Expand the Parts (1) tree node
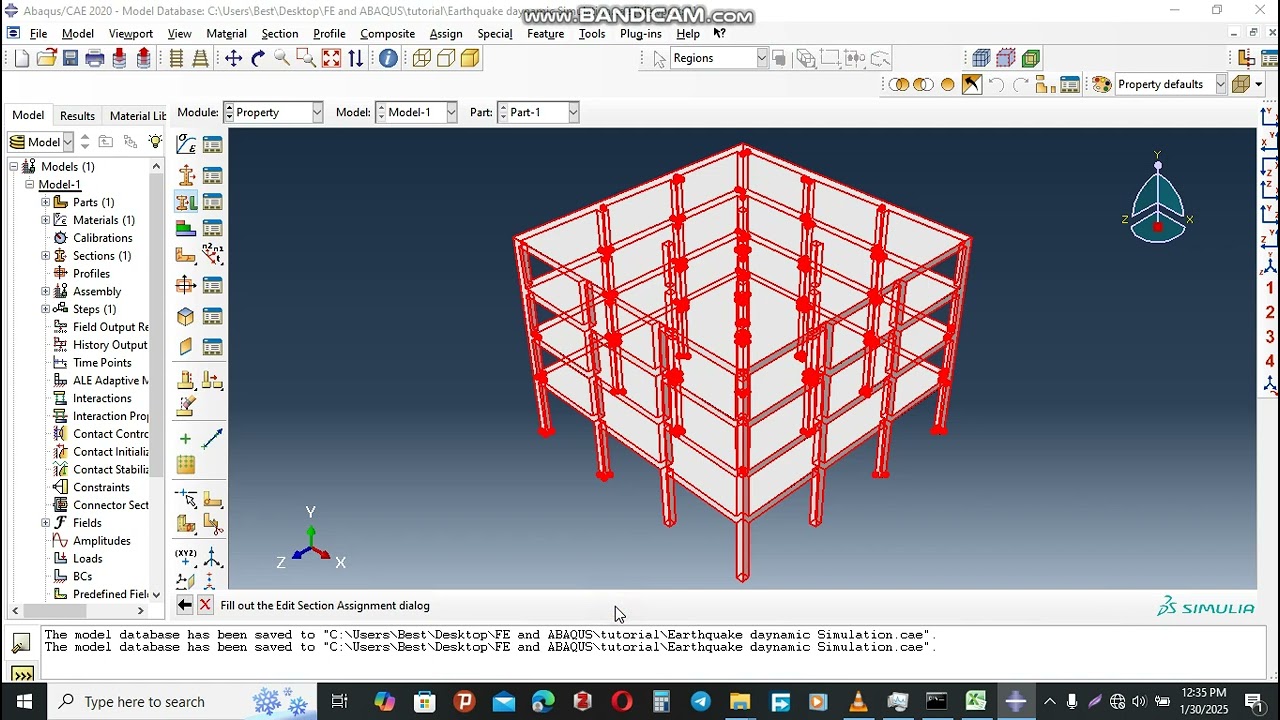The height and width of the screenshot is (720, 1280). tap(45, 202)
